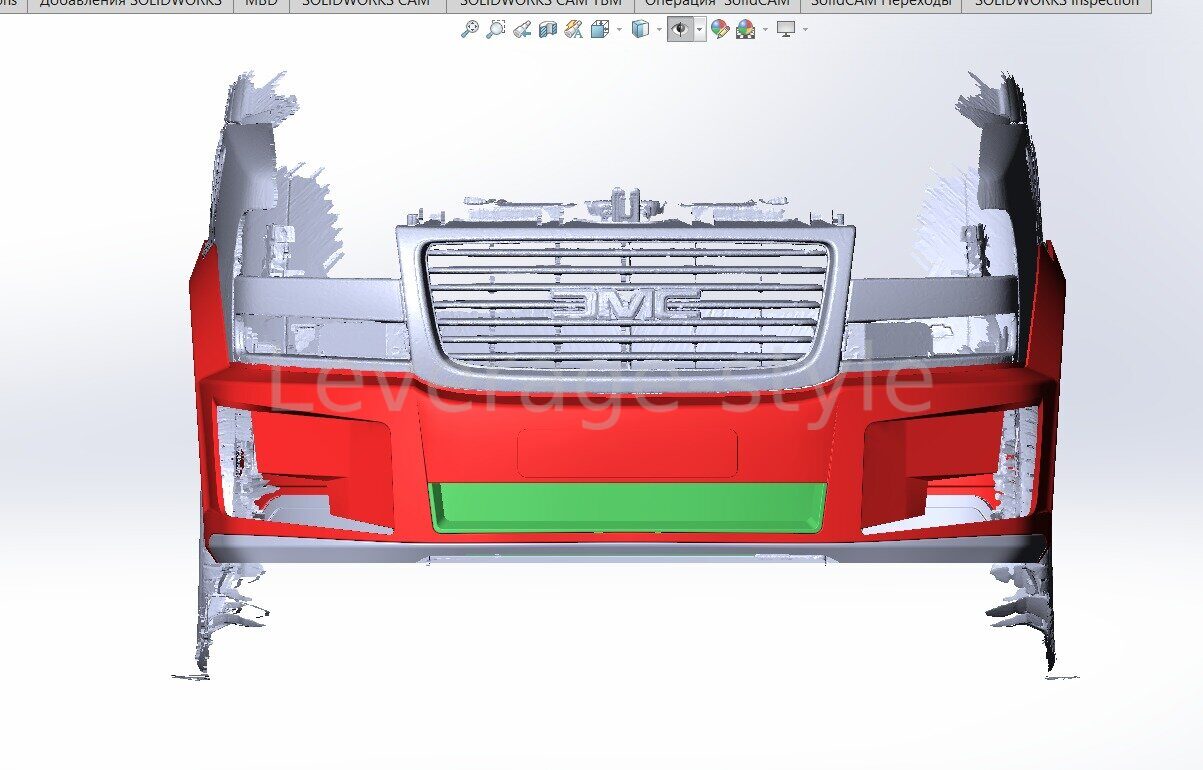Screen dimensions: 1203x770
Task: Click the View Settings monitor icon
Action: coord(786,30)
